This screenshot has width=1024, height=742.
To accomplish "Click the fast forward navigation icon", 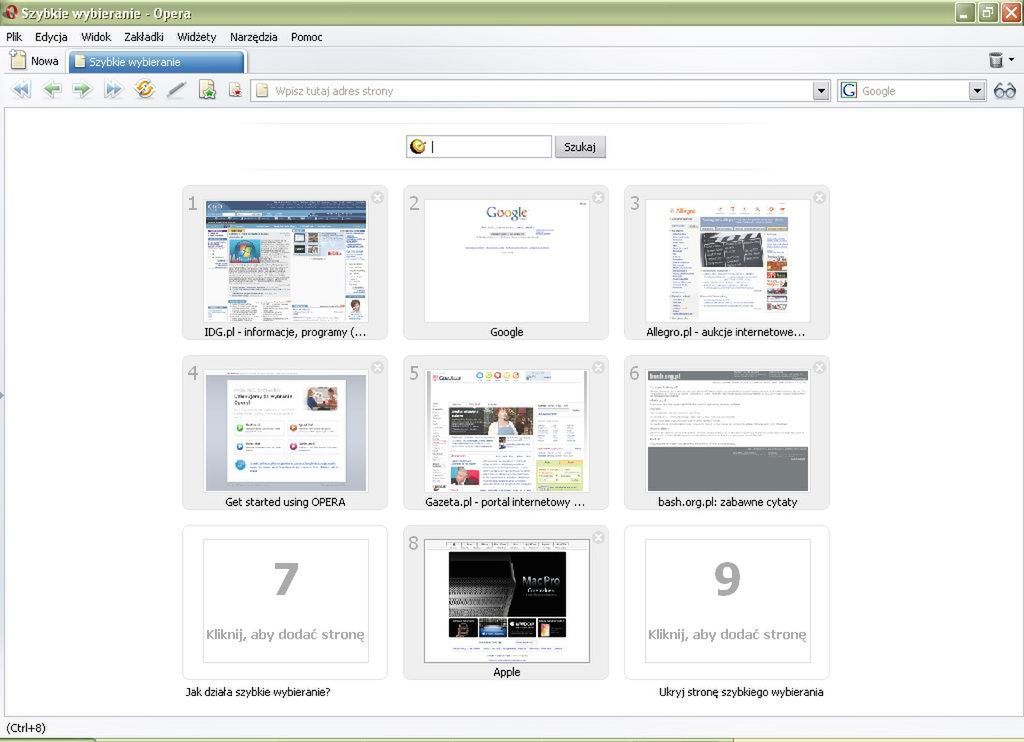I will [x=113, y=89].
